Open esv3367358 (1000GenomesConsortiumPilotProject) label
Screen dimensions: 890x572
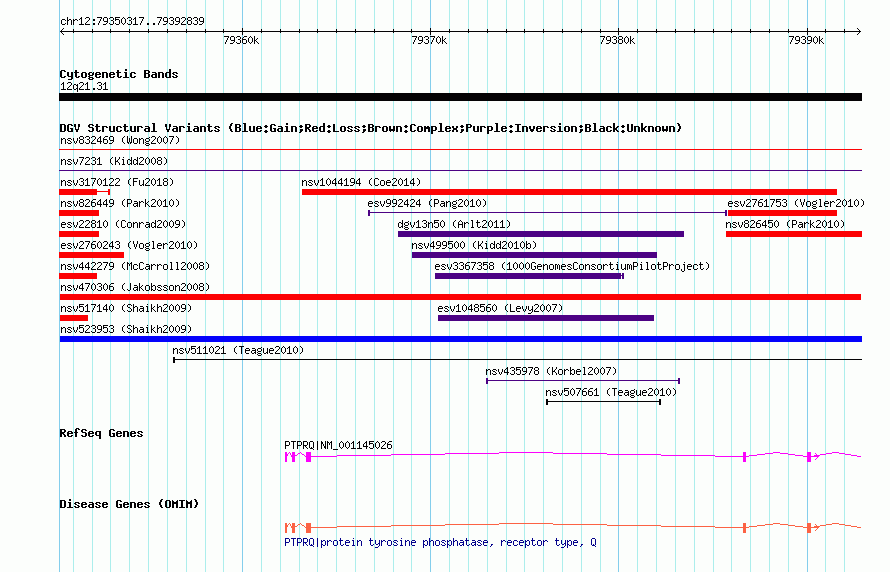(x=572, y=266)
